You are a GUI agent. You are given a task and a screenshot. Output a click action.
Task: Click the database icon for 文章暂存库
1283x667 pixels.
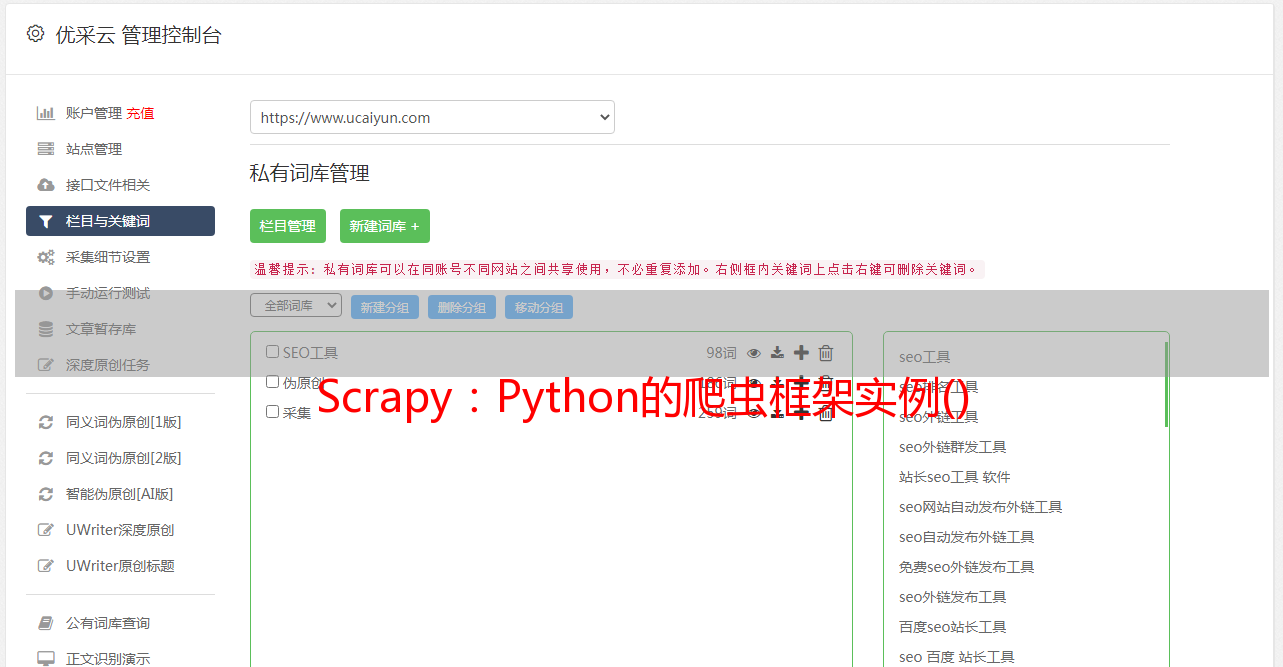tap(46, 329)
